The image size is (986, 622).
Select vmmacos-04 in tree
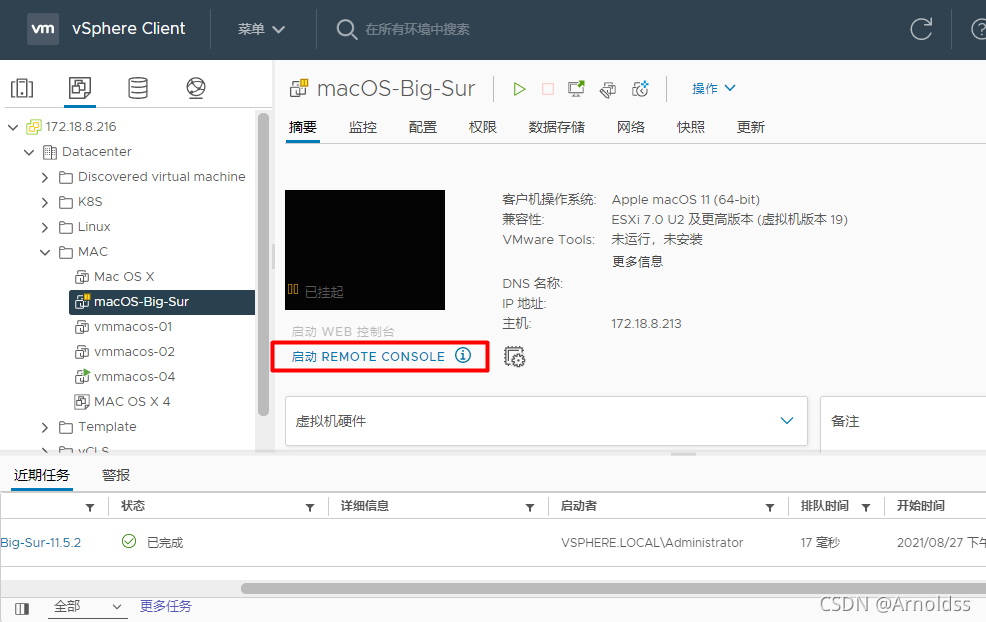click(x=134, y=377)
